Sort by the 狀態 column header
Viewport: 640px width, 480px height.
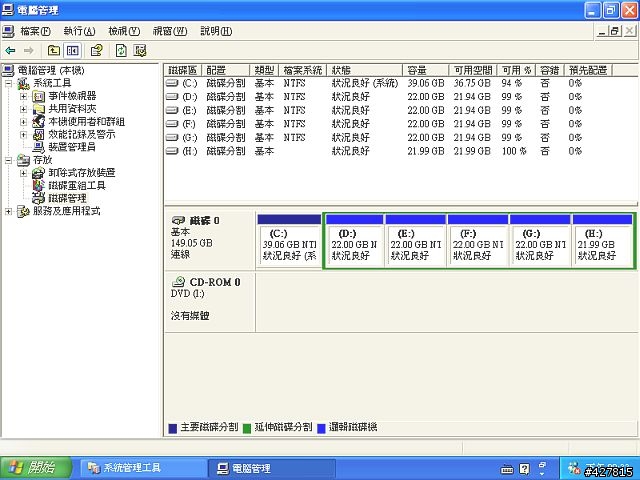365,70
